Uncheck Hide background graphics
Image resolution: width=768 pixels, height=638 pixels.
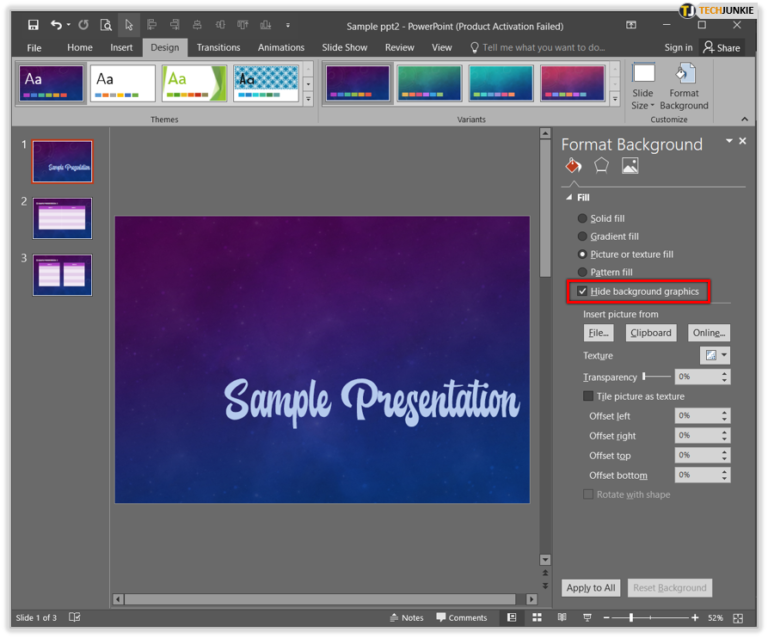pos(582,291)
